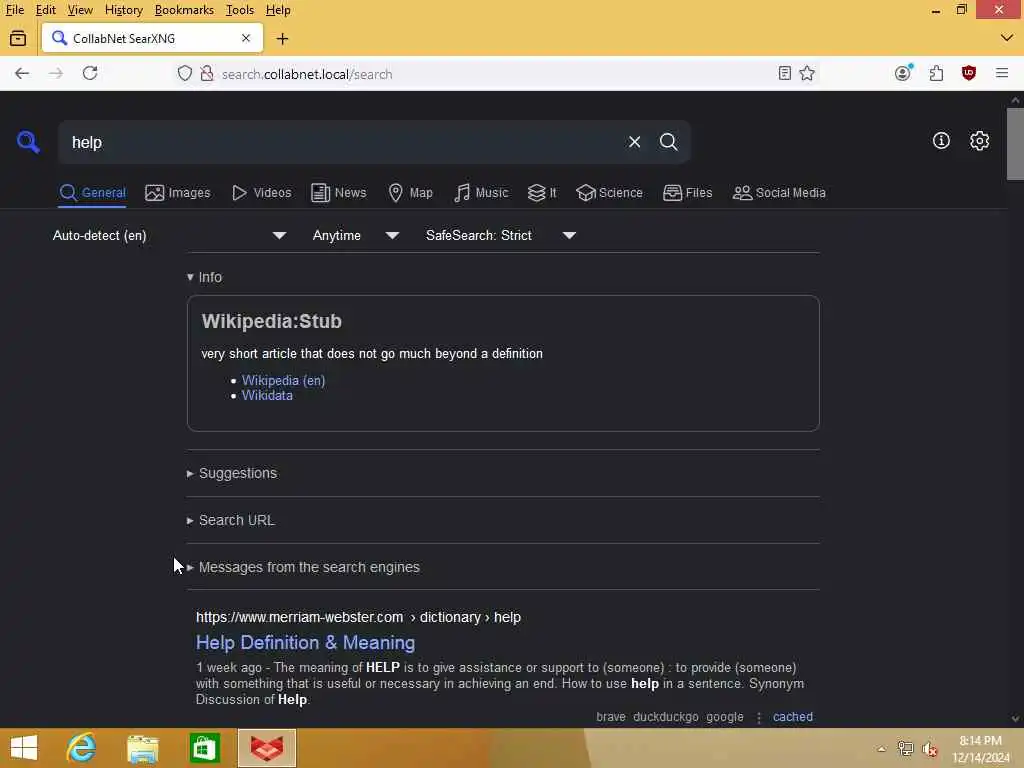Click the insecure connection lock icon
The height and width of the screenshot is (768, 1024).
tap(206, 73)
